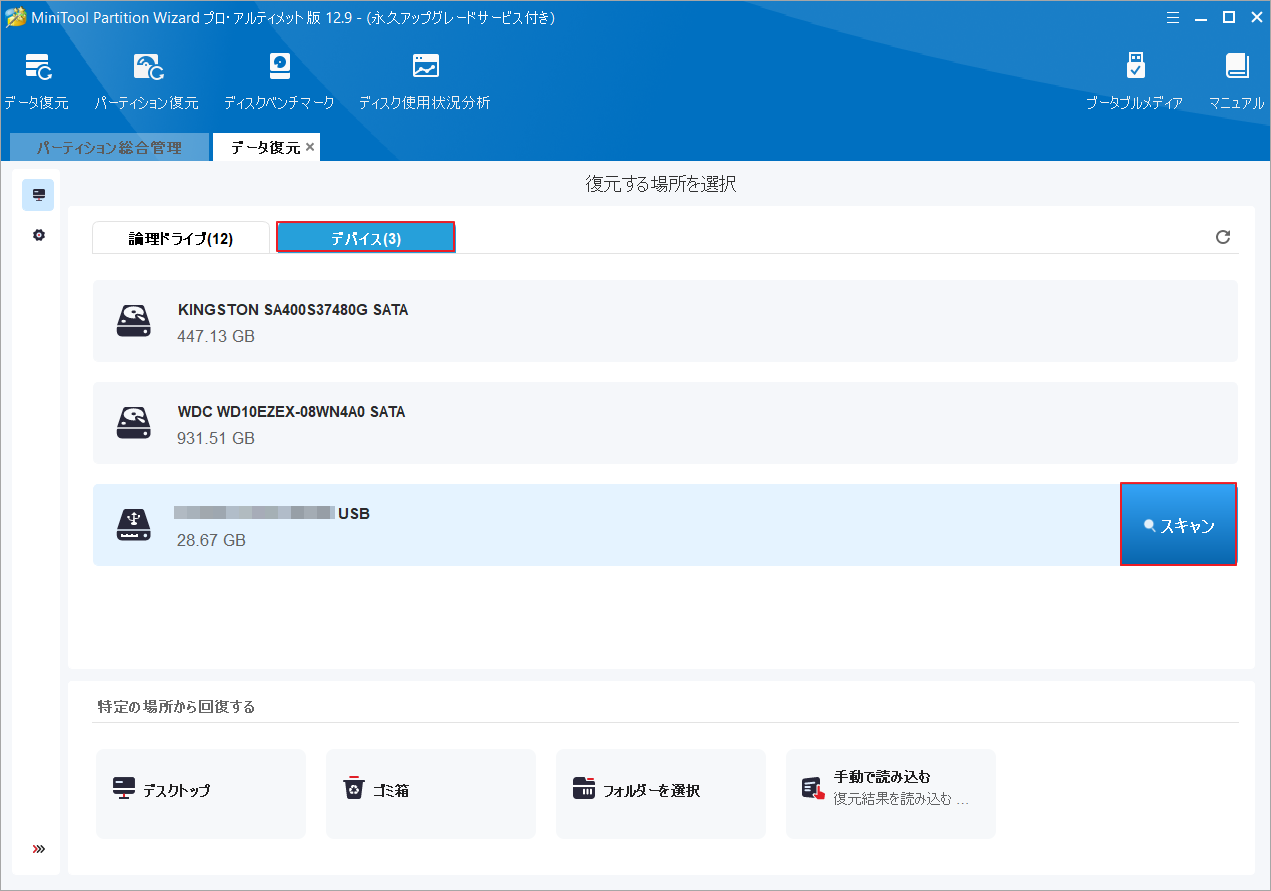Choose フォルダーを選択 location

[x=661, y=794]
